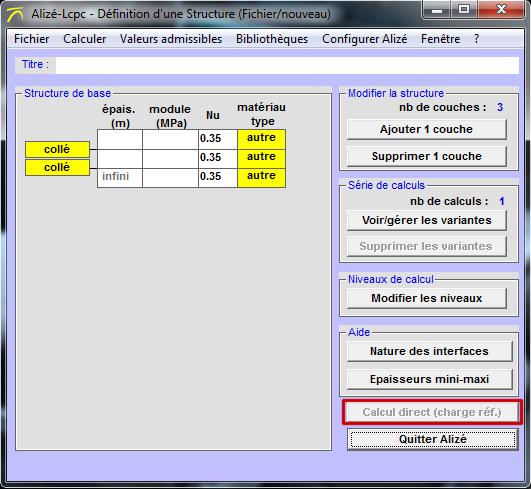
Task: Open Voir/gérer les variantes
Action: (427, 220)
